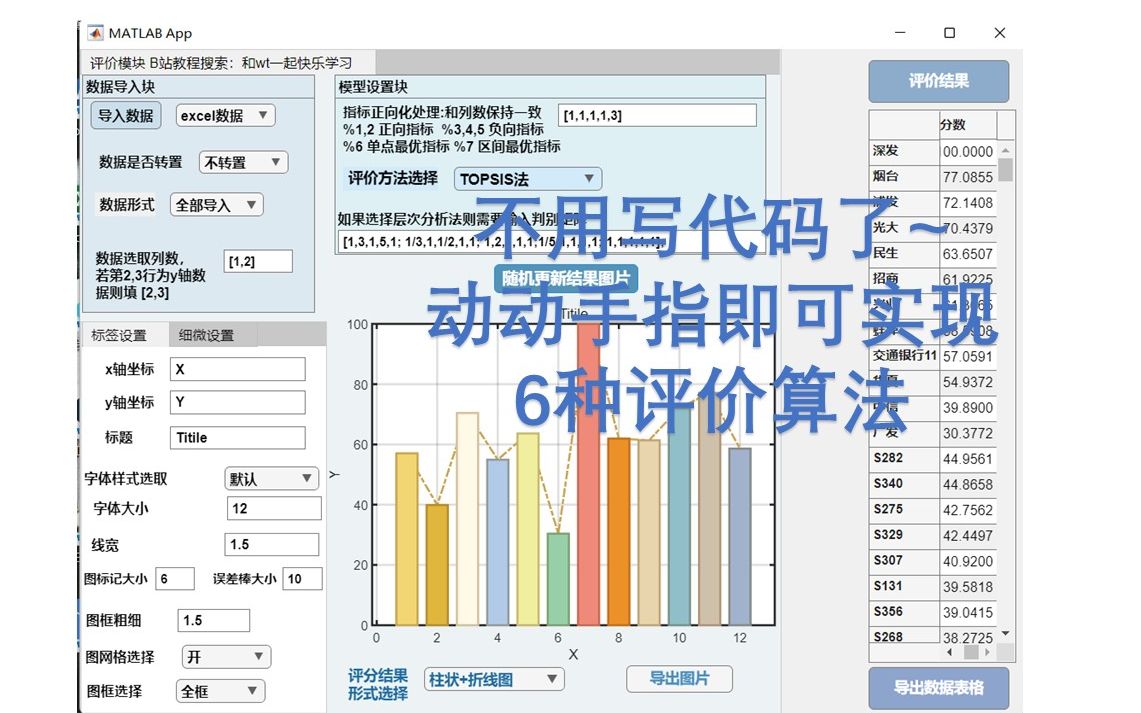Open the TOPSIS法 evaluation method dropdown
The height and width of the screenshot is (713, 1141).
(526, 178)
